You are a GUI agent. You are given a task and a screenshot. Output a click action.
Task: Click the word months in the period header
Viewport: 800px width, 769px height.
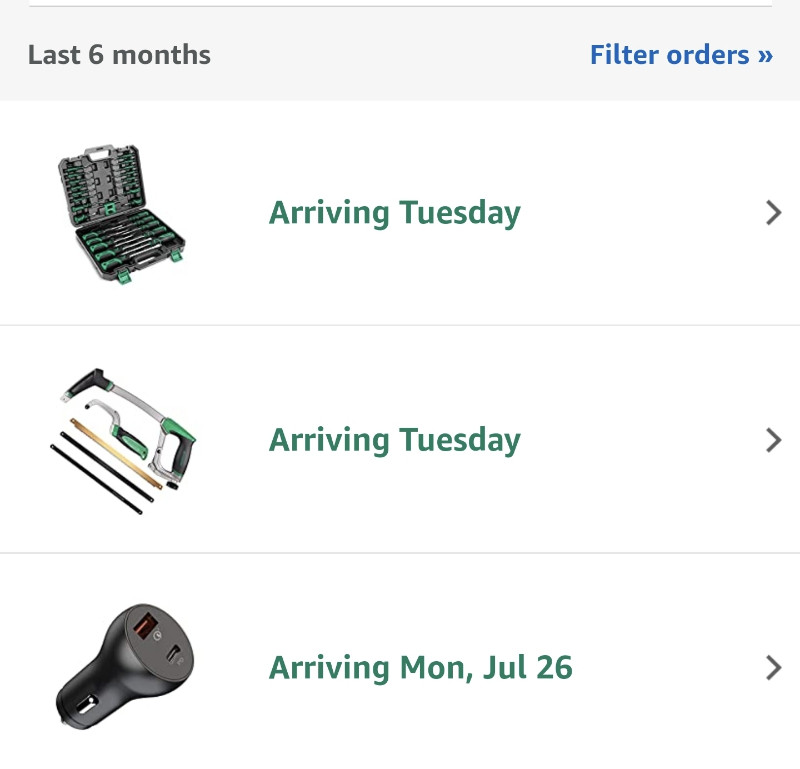tap(161, 55)
